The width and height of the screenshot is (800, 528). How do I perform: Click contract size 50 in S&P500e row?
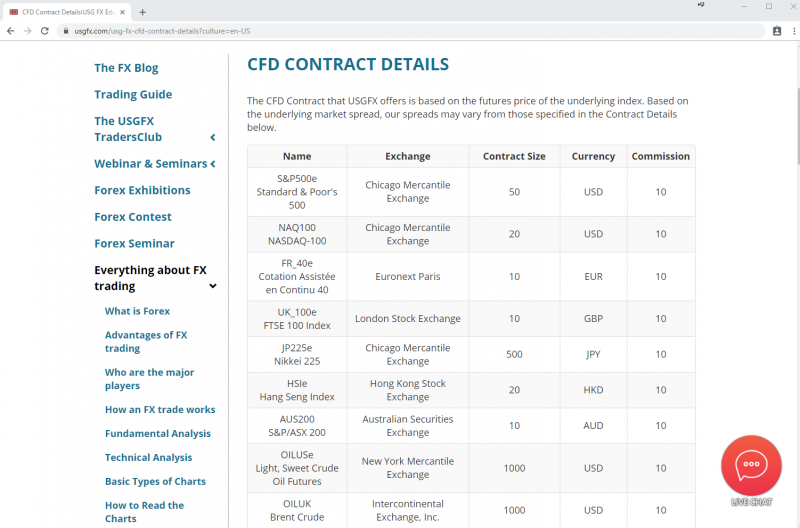click(x=514, y=192)
